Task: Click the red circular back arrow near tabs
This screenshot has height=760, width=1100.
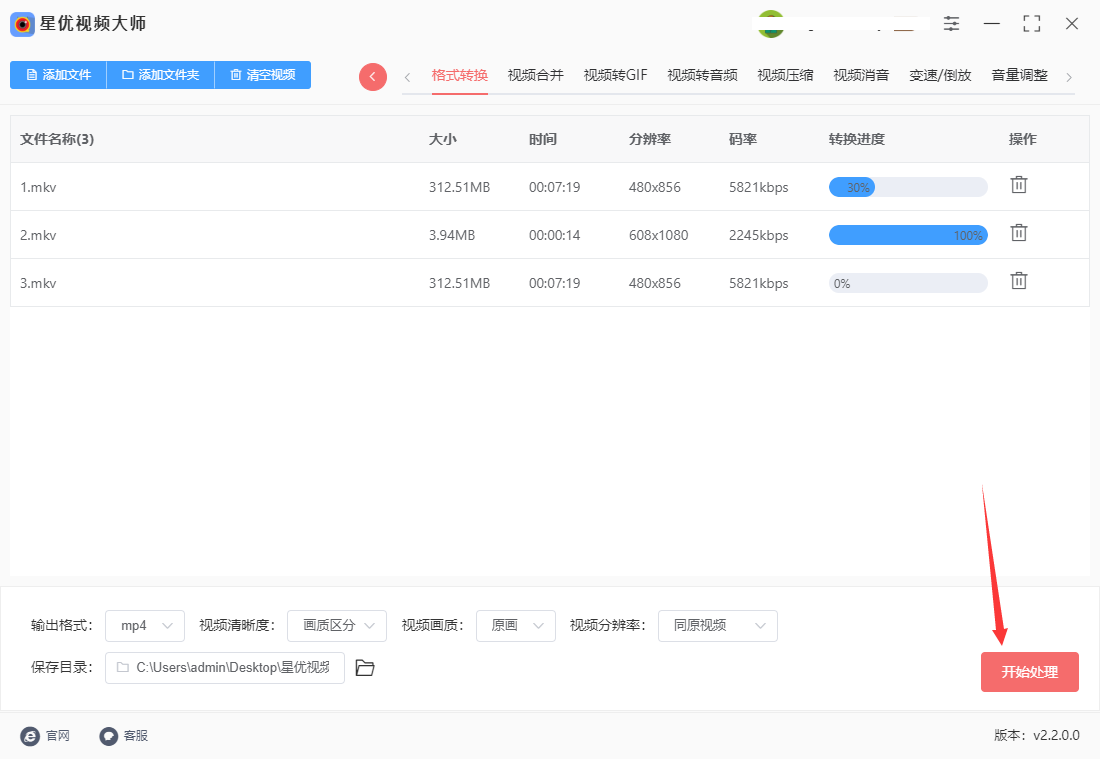Action: pos(372,76)
